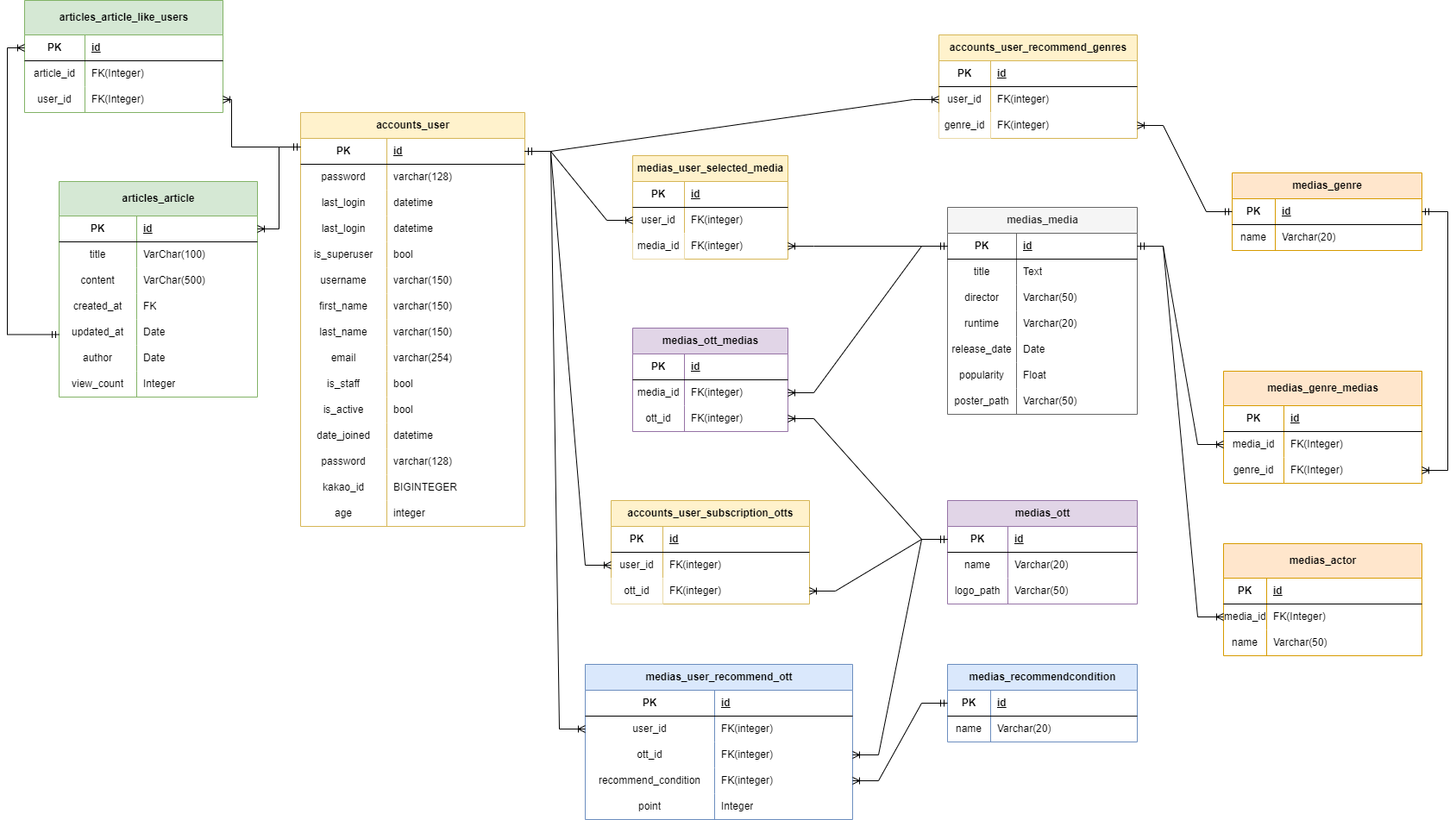Click the medias_user_selected_media table header
Screen dimensions: 1456x820
coord(710,168)
